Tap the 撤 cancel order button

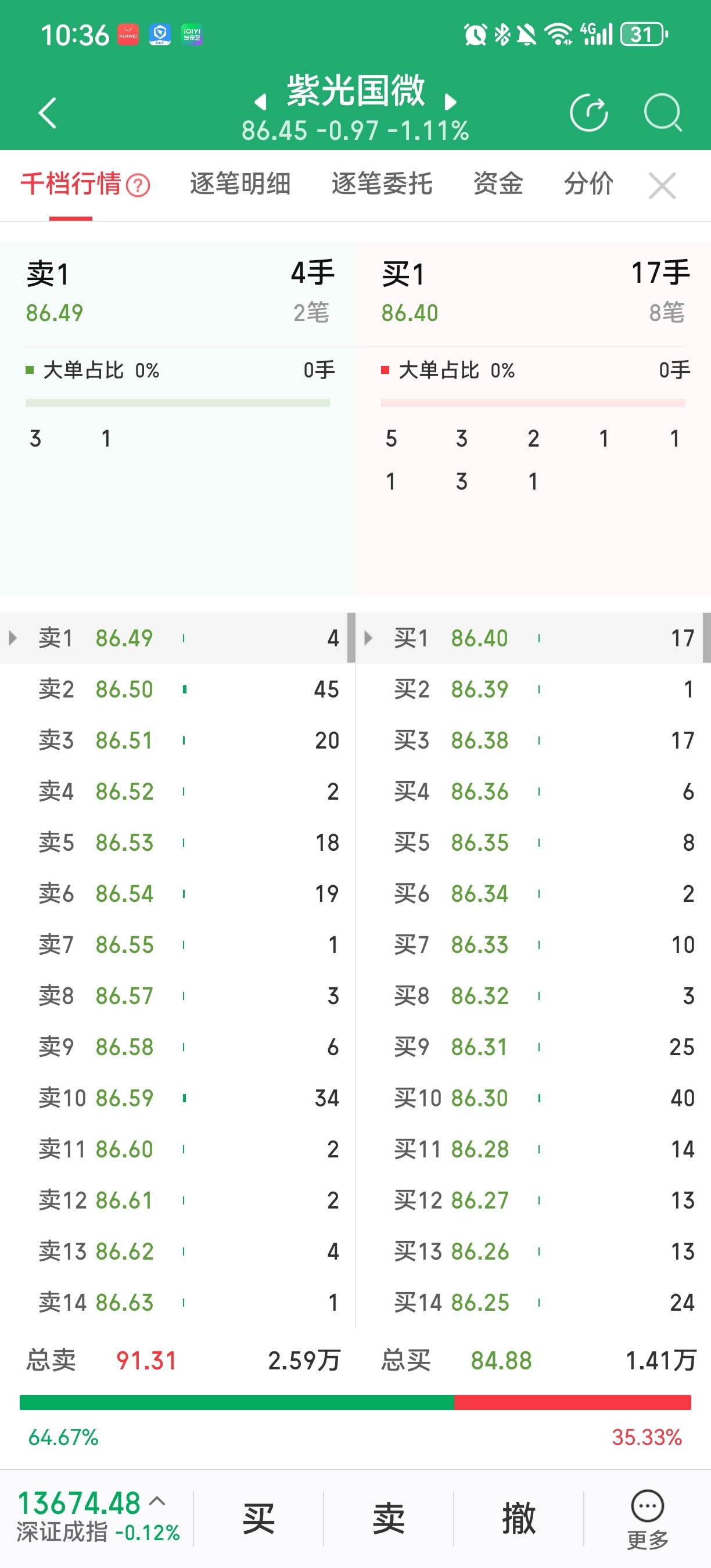click(x=519, y=1518)
